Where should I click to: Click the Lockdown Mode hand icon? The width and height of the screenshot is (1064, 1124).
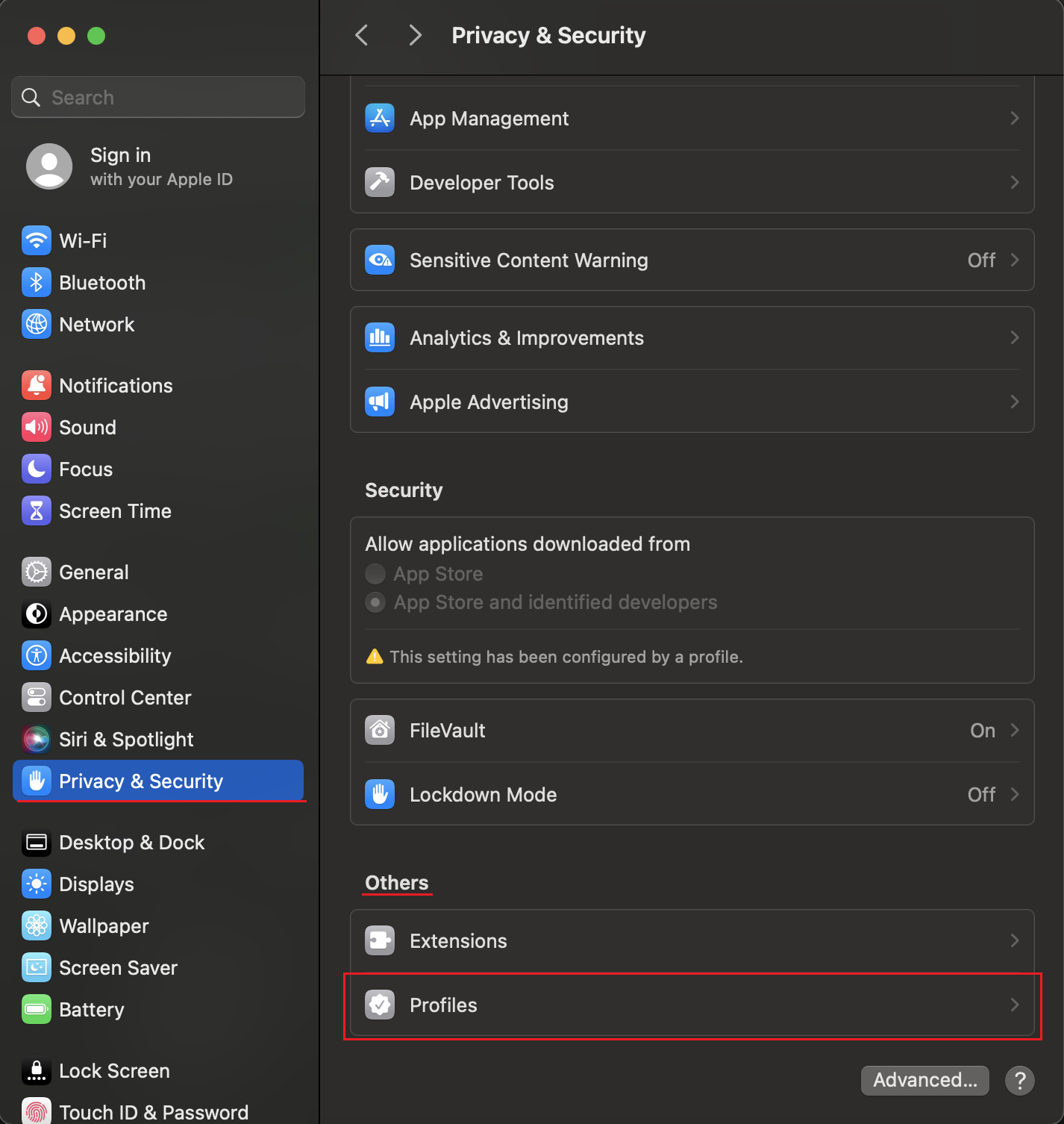(x=380, y=794)
